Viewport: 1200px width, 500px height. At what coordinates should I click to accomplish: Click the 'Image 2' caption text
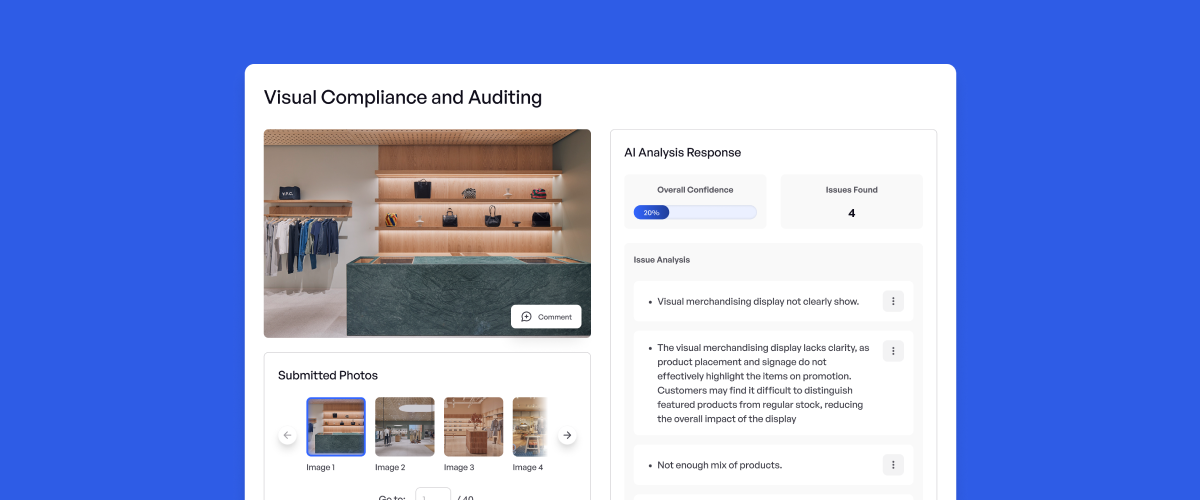coord(390,467)
